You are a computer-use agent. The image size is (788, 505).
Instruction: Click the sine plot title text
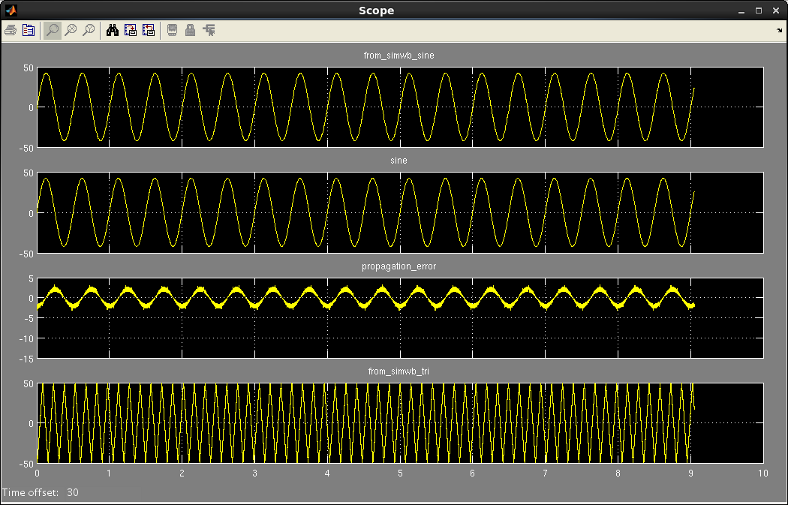click(x=399, y=161)
